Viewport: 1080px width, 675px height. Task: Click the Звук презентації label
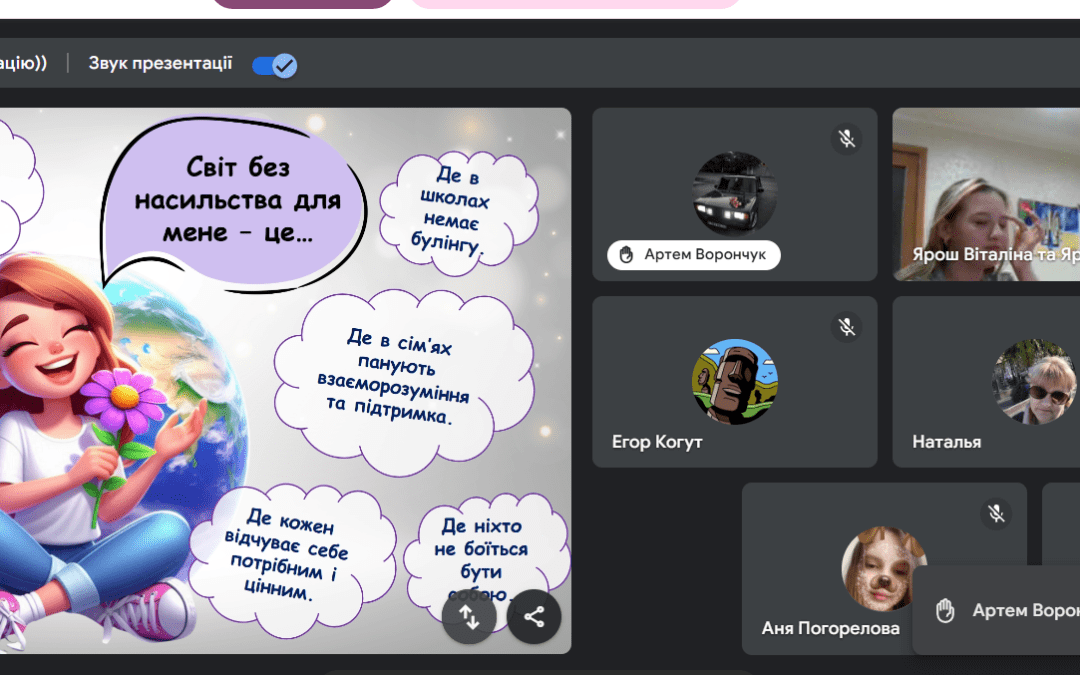160,63
